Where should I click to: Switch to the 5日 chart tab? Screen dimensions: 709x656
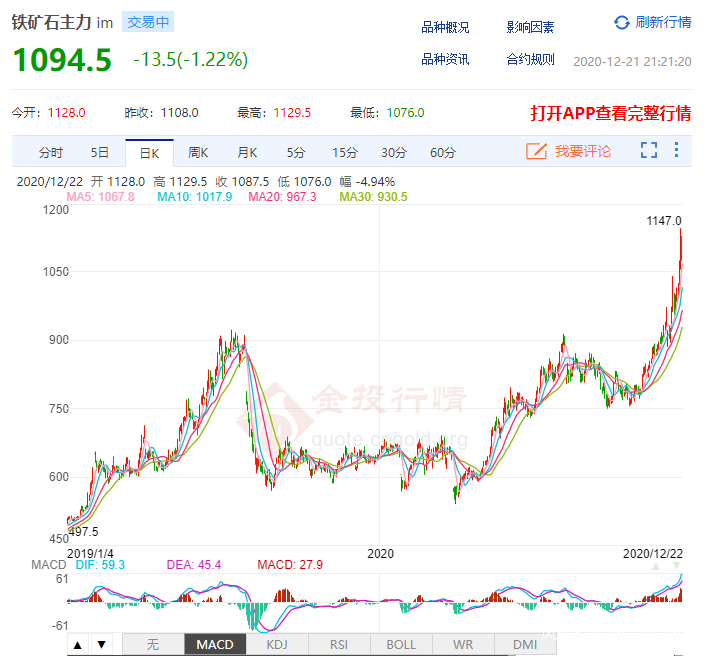coord(99,153)
